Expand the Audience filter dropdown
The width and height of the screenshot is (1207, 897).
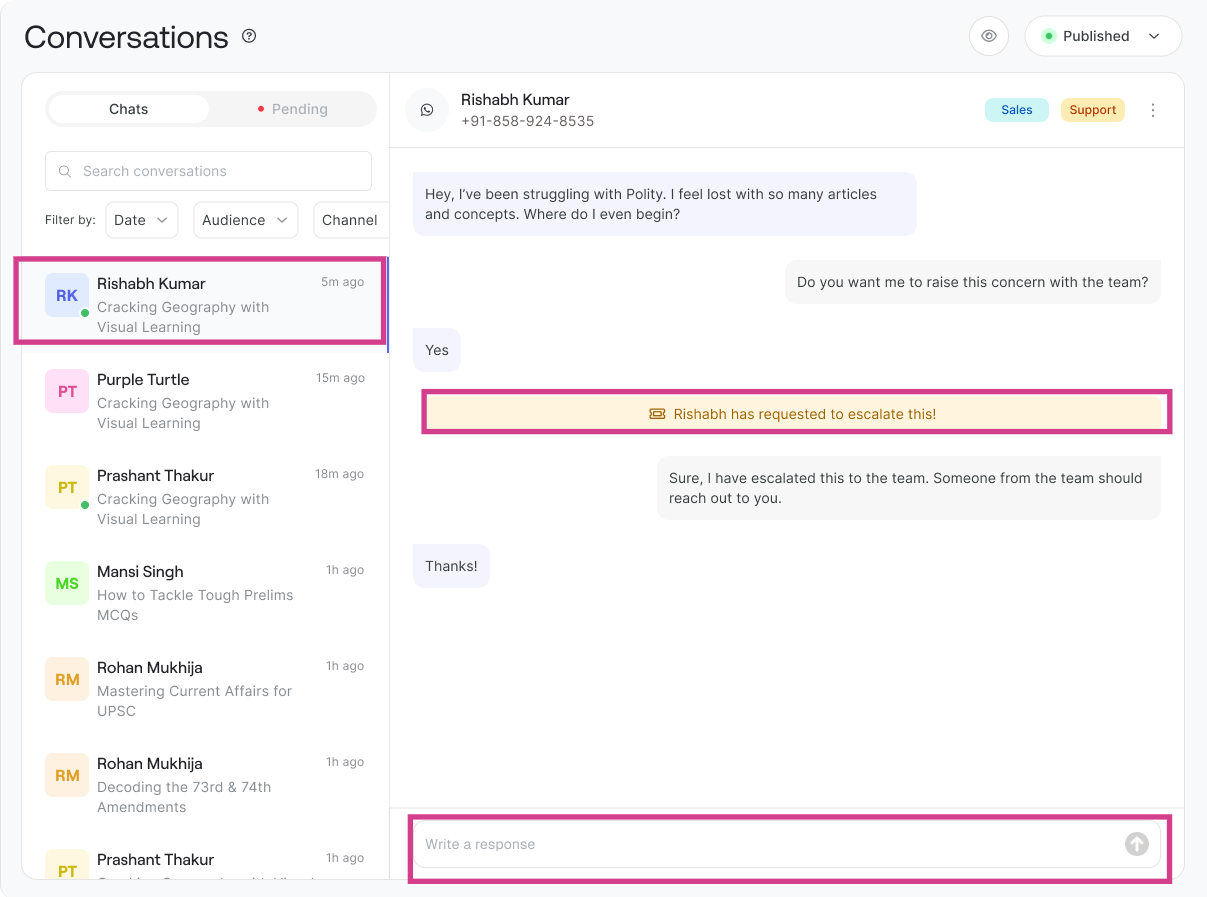245,220
